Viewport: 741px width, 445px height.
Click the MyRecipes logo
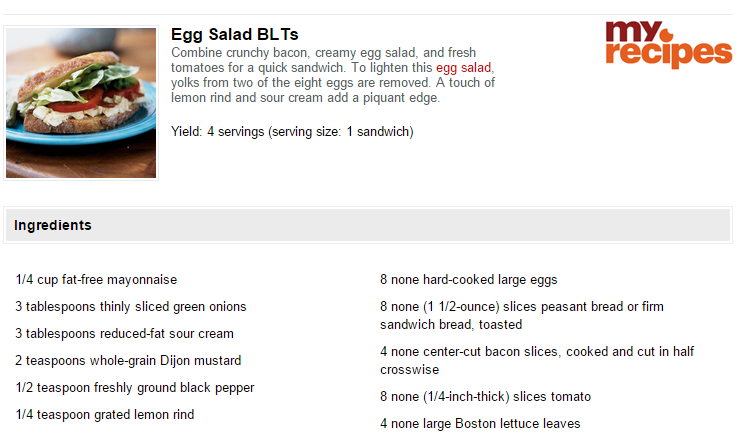669,44
